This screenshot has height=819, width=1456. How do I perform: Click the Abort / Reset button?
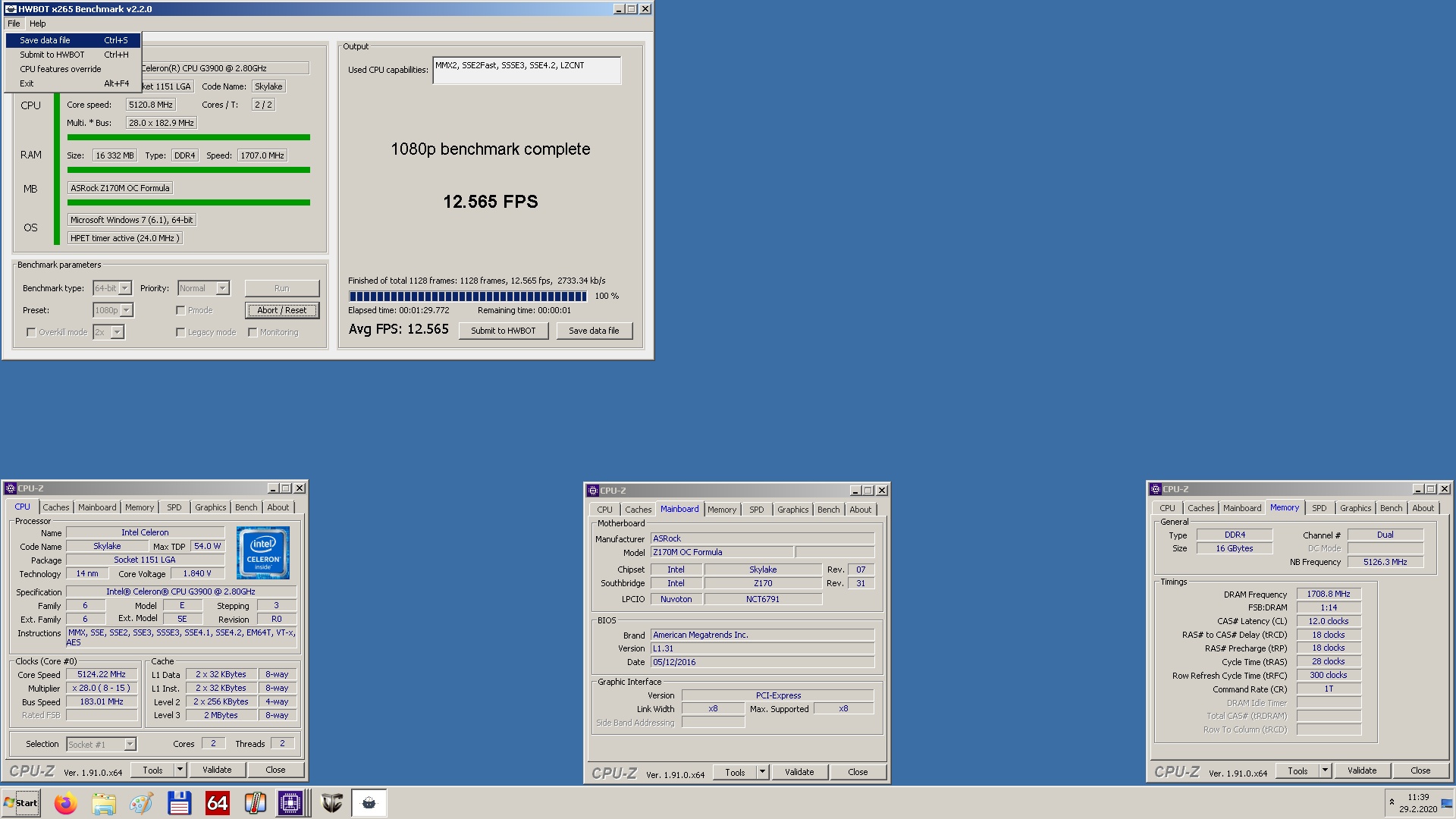click(282, 310)
